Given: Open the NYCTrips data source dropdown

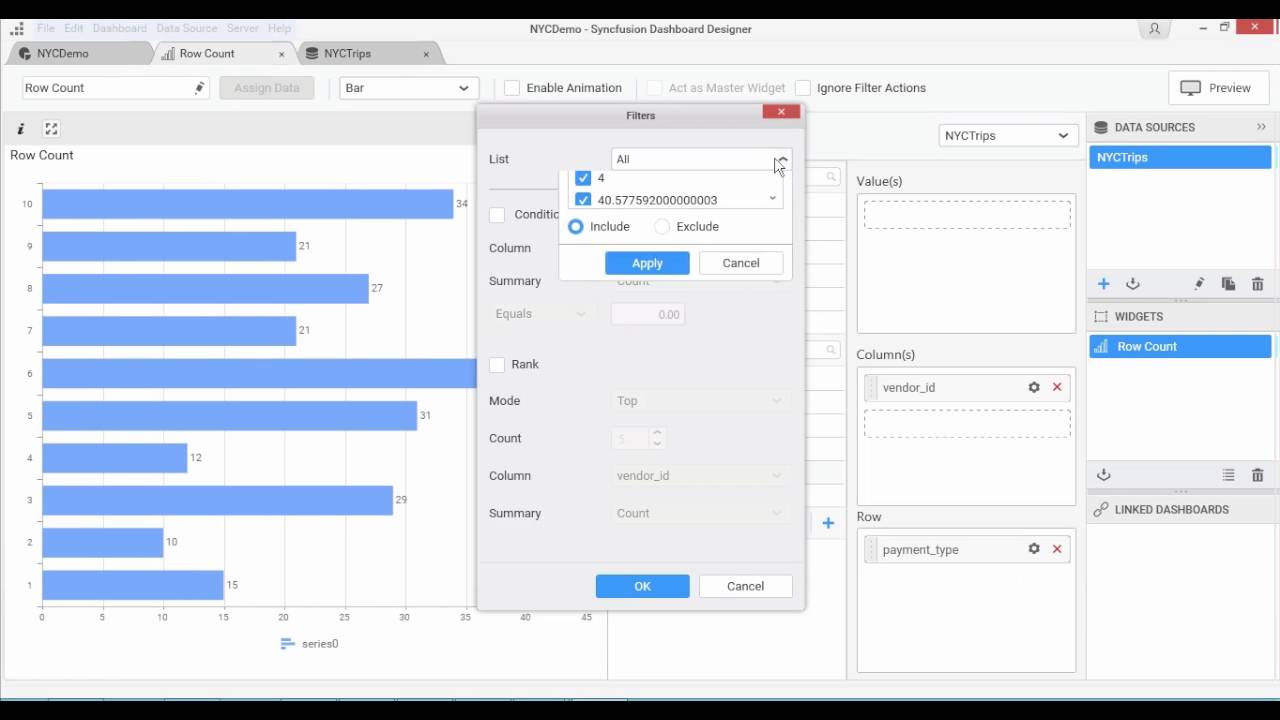Looking at the screenshot, I should (x=1007, y=135).
